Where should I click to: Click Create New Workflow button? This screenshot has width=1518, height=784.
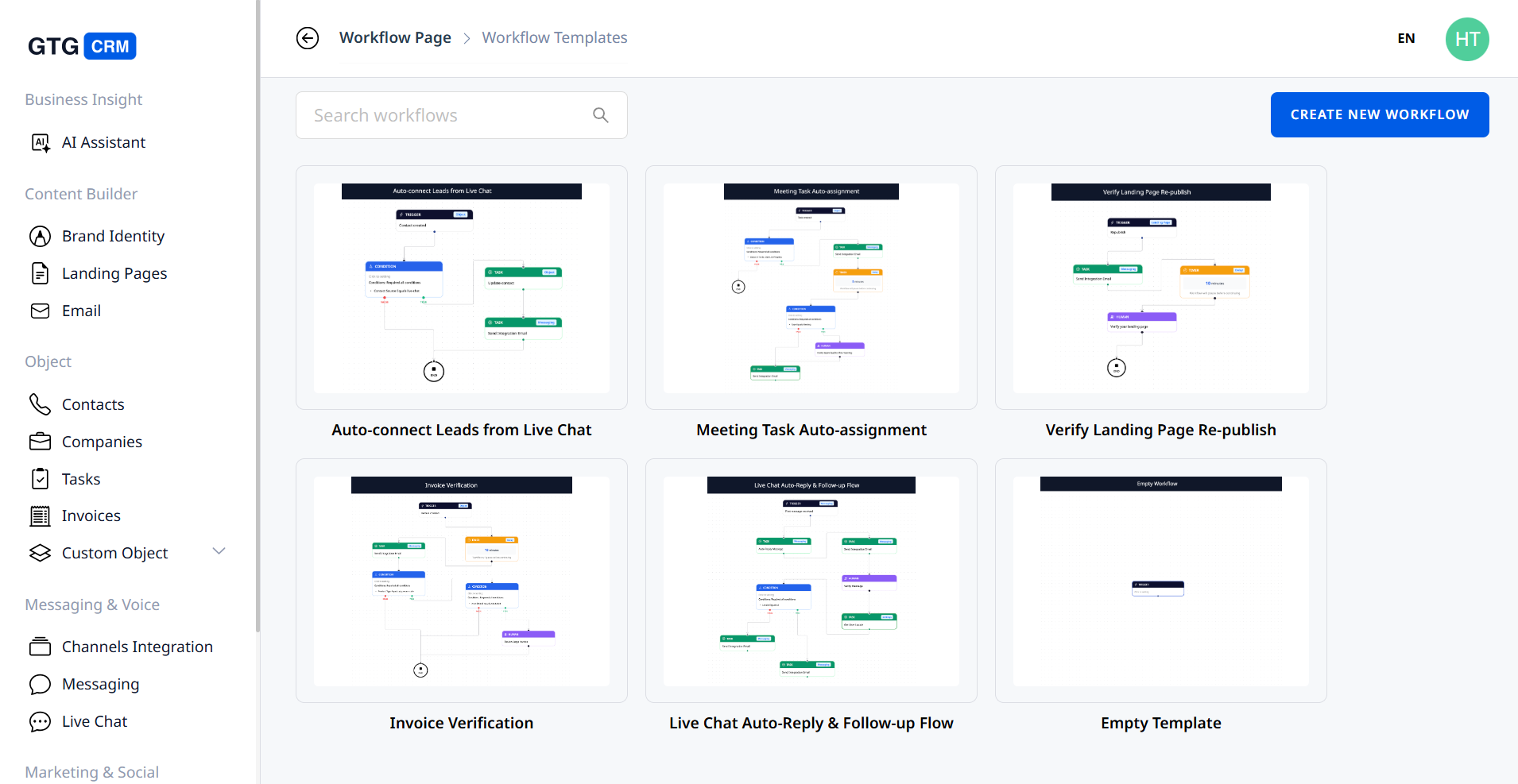pos(1379,114)
